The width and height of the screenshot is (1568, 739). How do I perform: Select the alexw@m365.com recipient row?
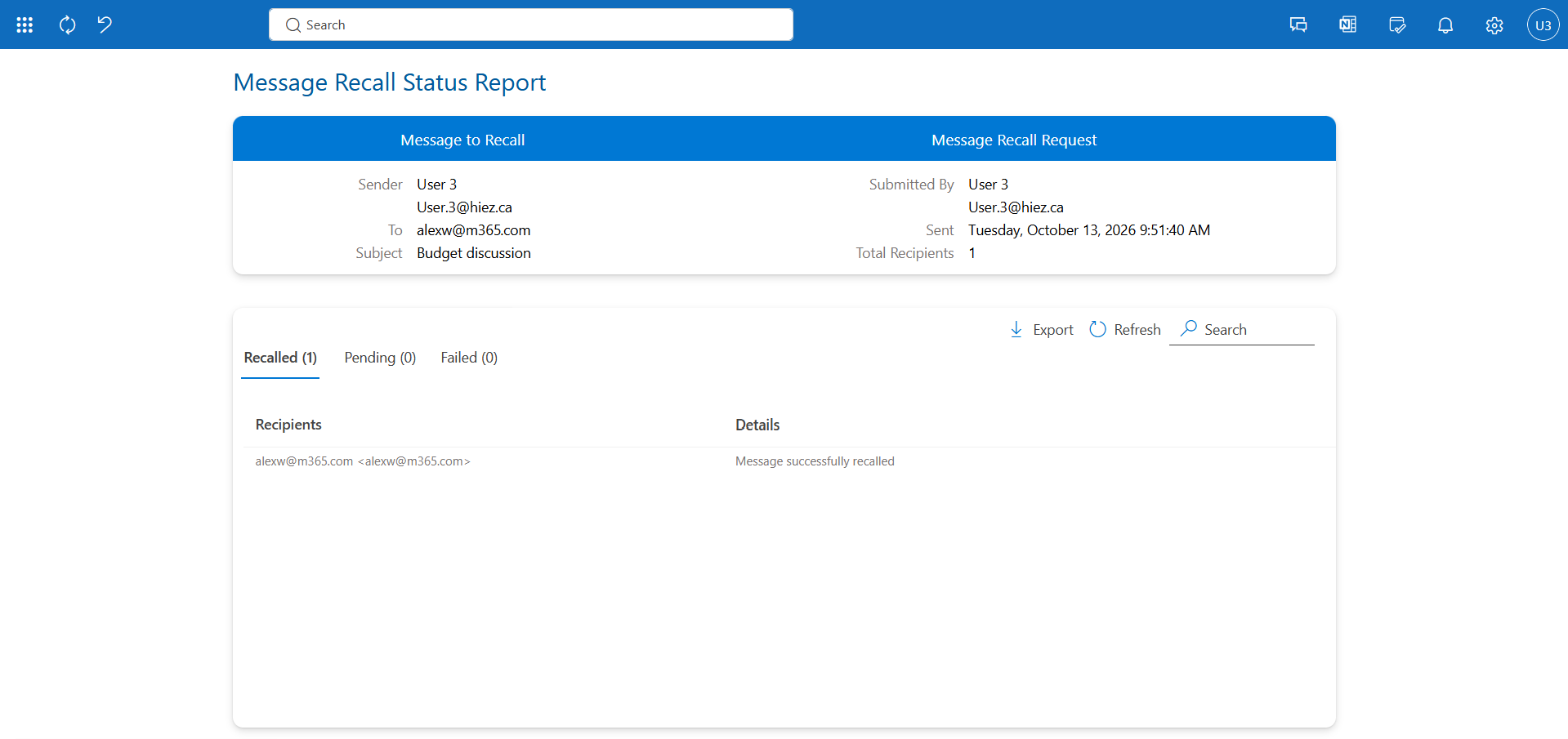(788, 461)
